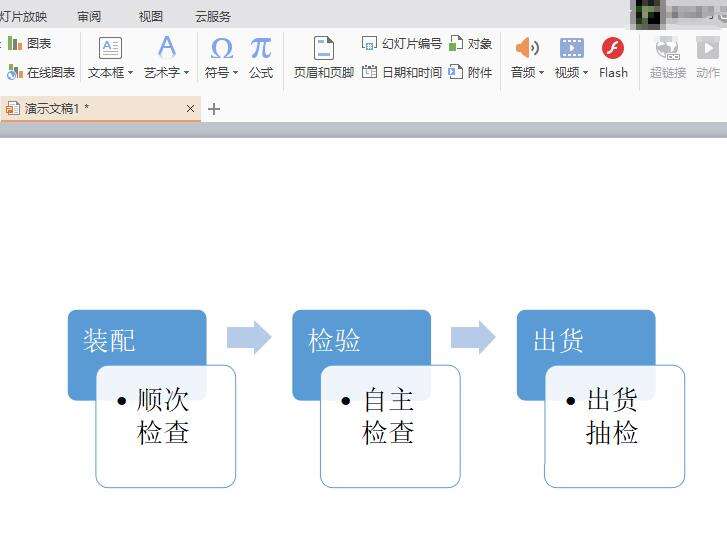Insert a Flash animation
Image resolution: width=727 pixels, height=550 pixels.
[x=613, y=58]
